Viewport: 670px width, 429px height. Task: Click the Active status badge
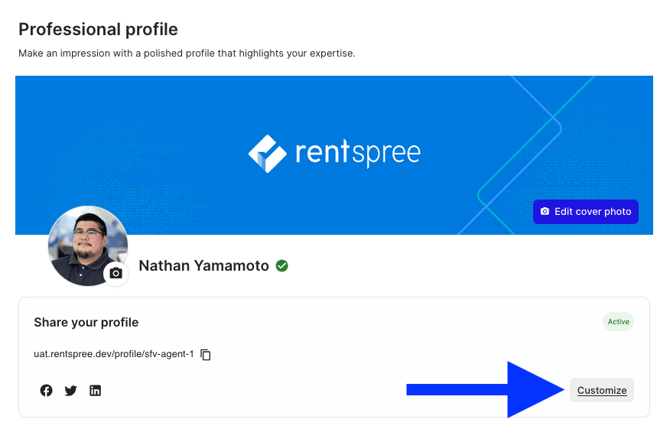coord(618,322)
